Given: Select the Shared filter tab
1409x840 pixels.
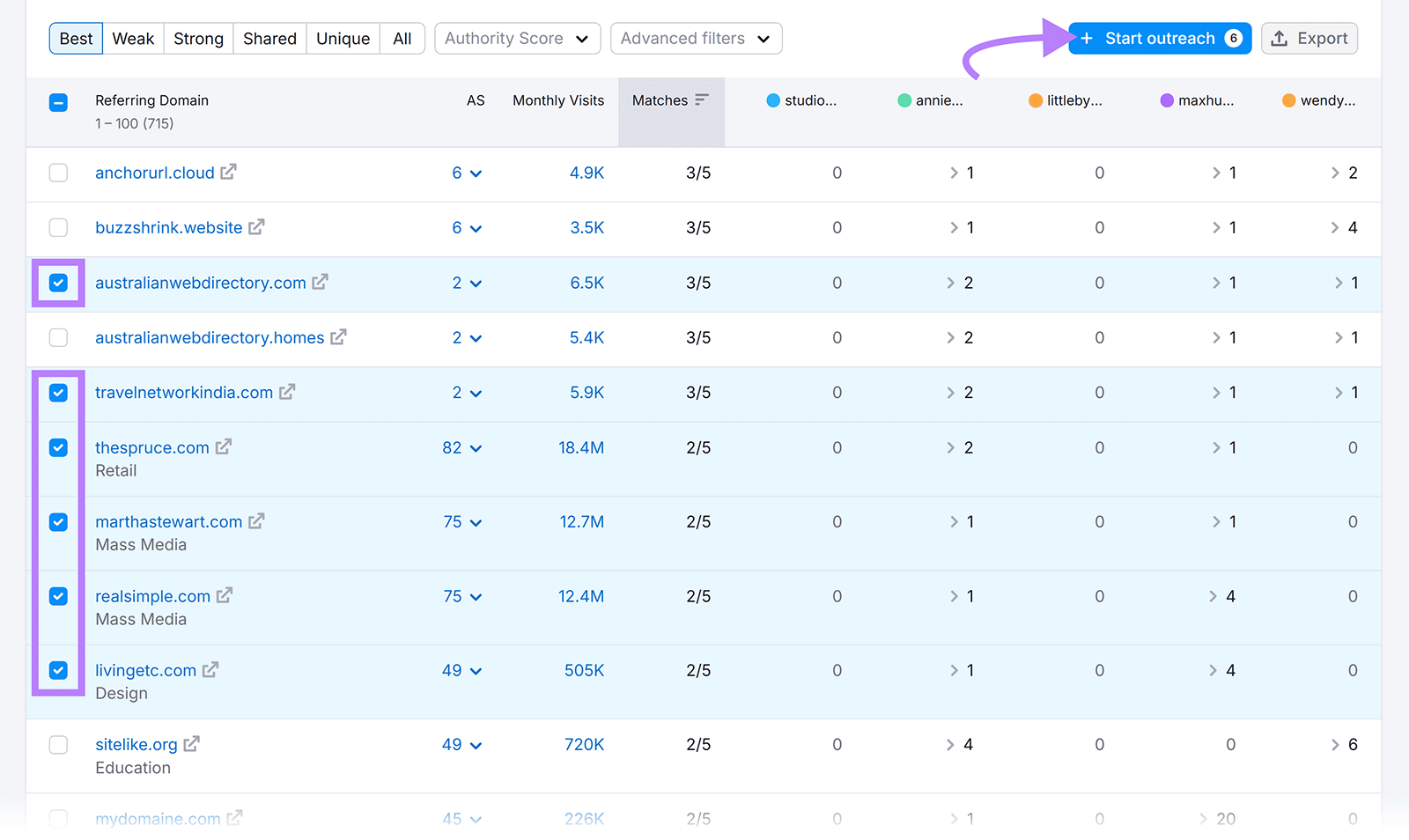Looking at the screenshot, I should coord(269,38).
